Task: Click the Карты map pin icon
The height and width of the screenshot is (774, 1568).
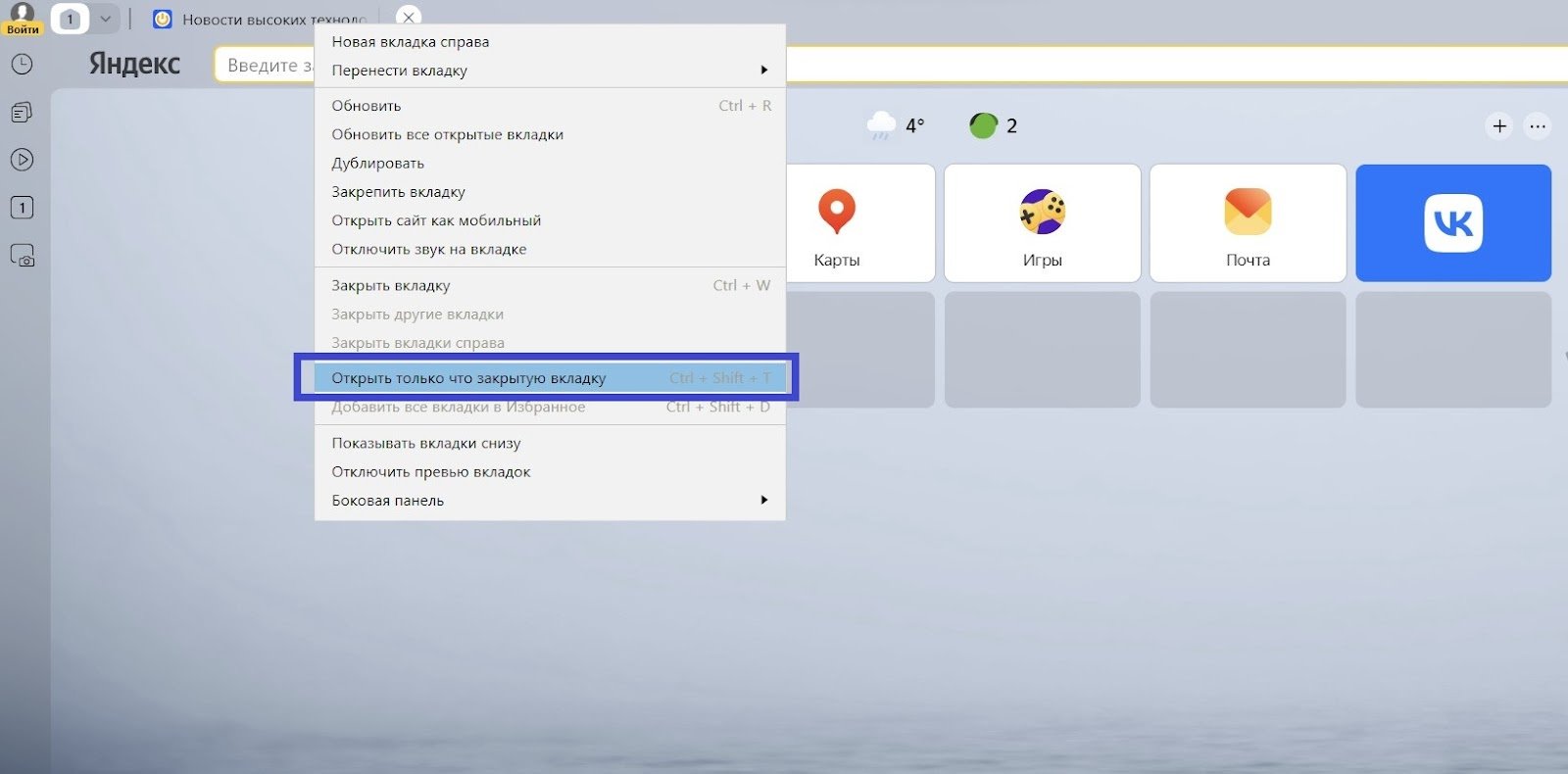Action: [836, 211]
